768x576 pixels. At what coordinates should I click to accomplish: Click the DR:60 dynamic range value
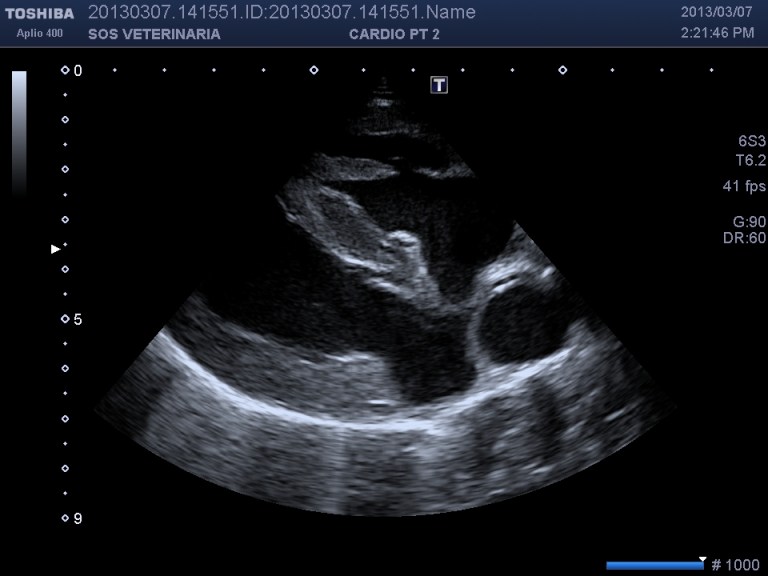pos(745,238)
